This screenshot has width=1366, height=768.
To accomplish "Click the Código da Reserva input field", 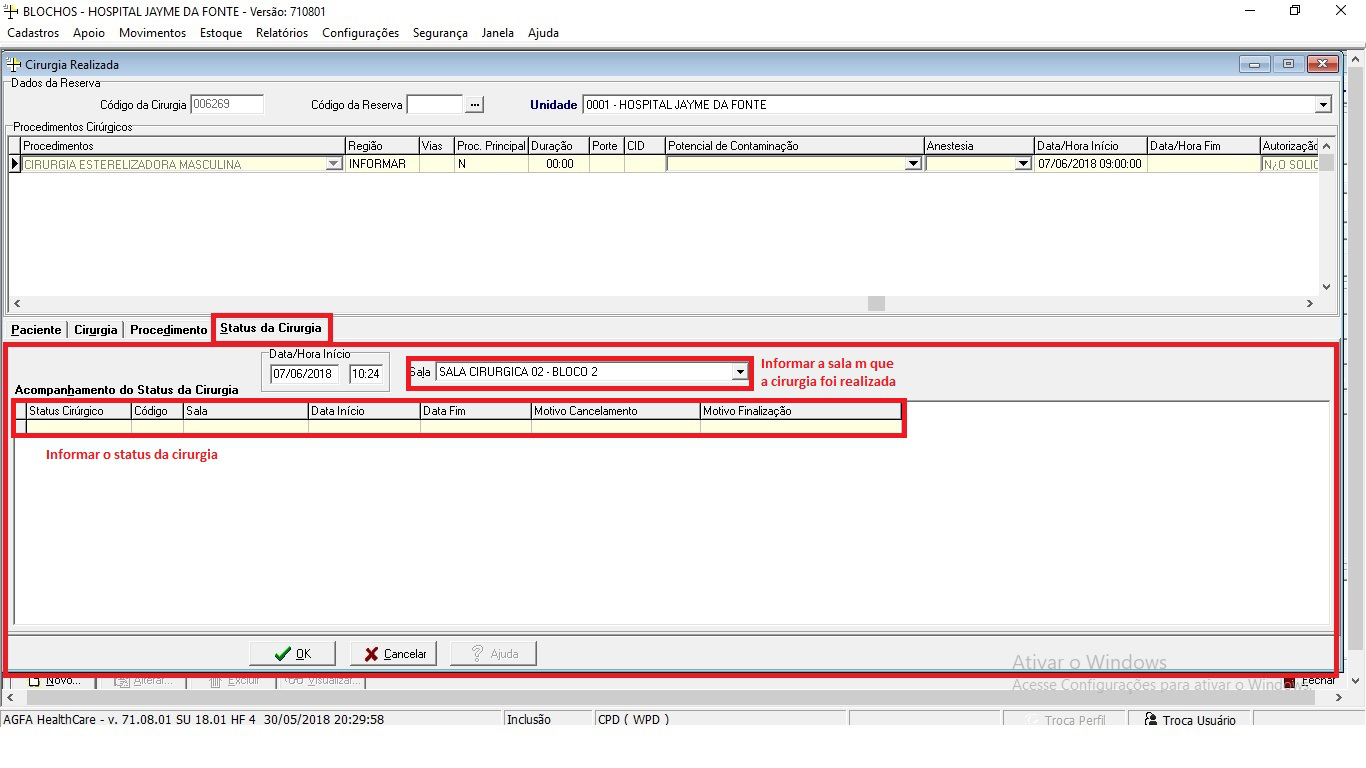I will (435, 104).
